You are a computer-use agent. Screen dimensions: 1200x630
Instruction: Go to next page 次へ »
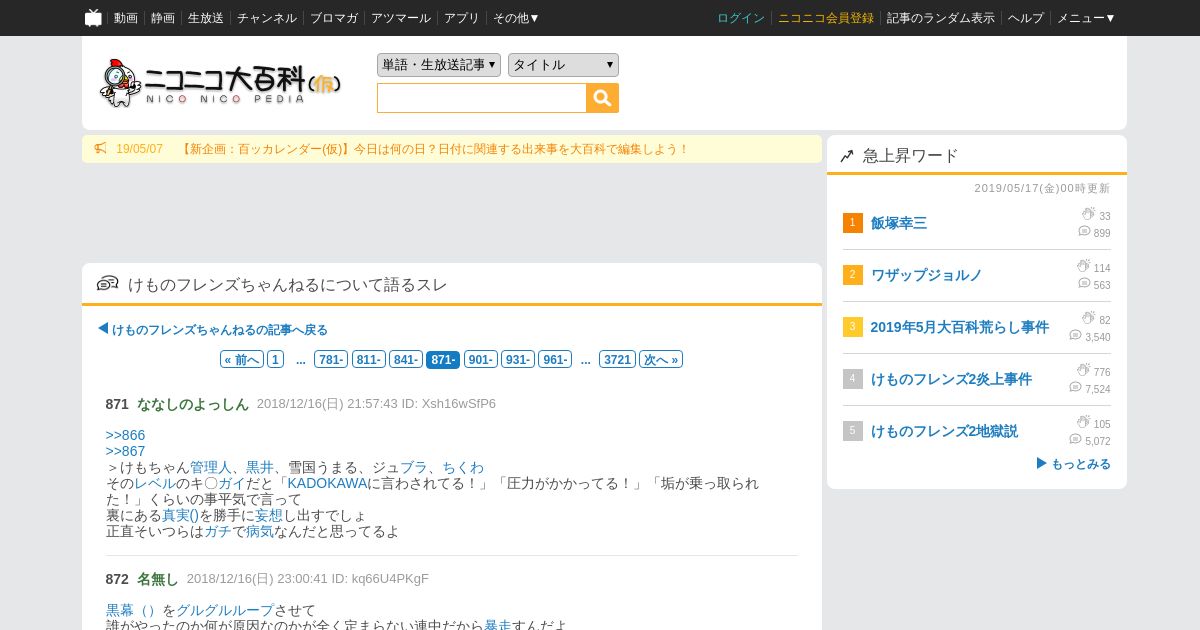click(x=661, y=360)
